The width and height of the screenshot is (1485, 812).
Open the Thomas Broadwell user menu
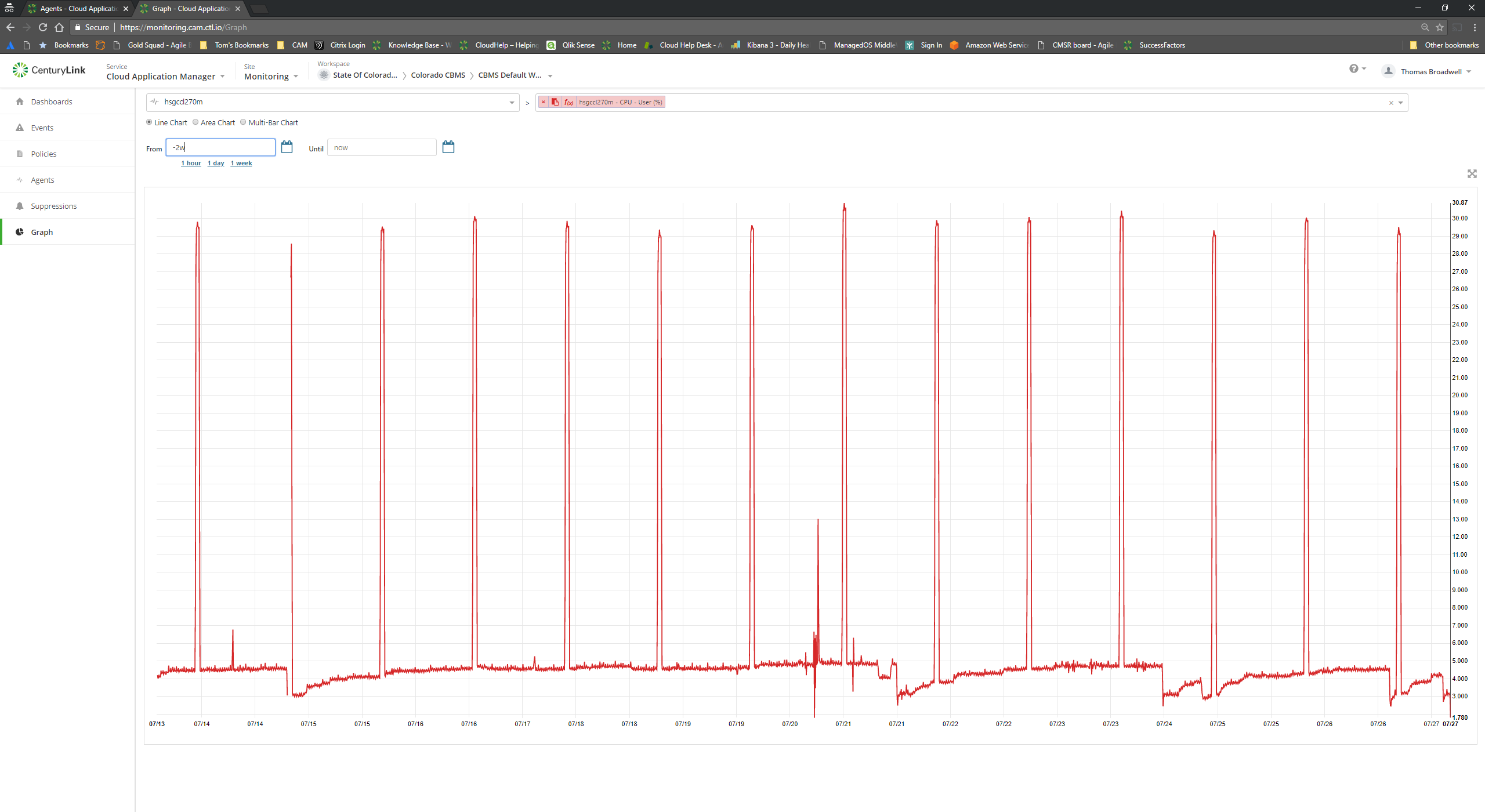[1427, 71]
